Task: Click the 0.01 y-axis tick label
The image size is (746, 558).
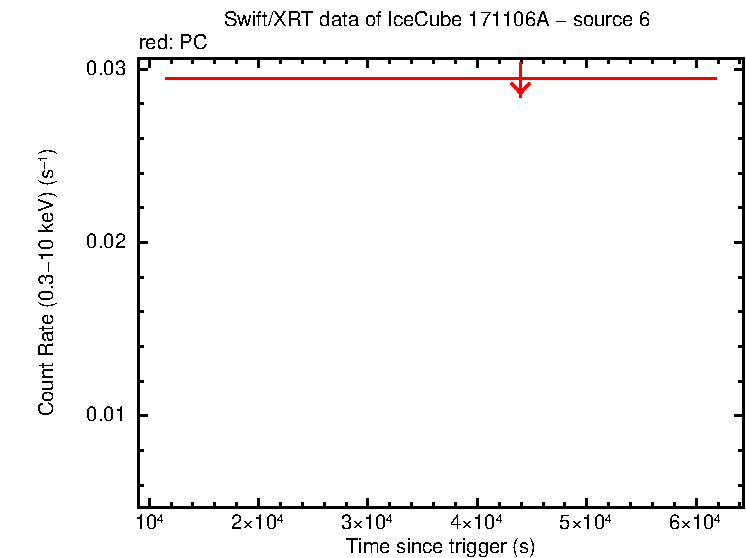Action: (106, 414)
